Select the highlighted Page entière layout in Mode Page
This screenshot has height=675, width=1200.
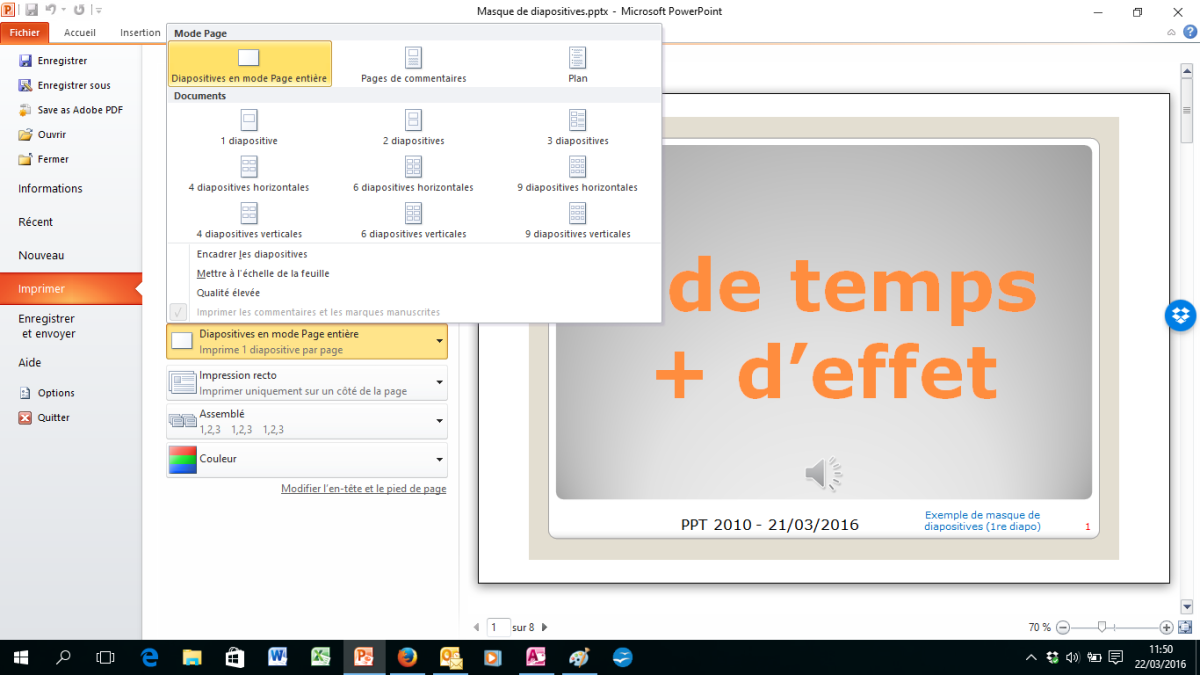[249, 64]
